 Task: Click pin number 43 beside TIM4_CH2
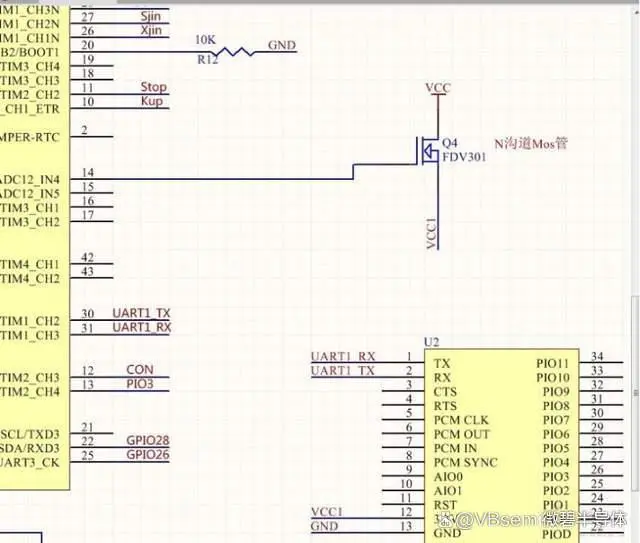coord(87,272)
